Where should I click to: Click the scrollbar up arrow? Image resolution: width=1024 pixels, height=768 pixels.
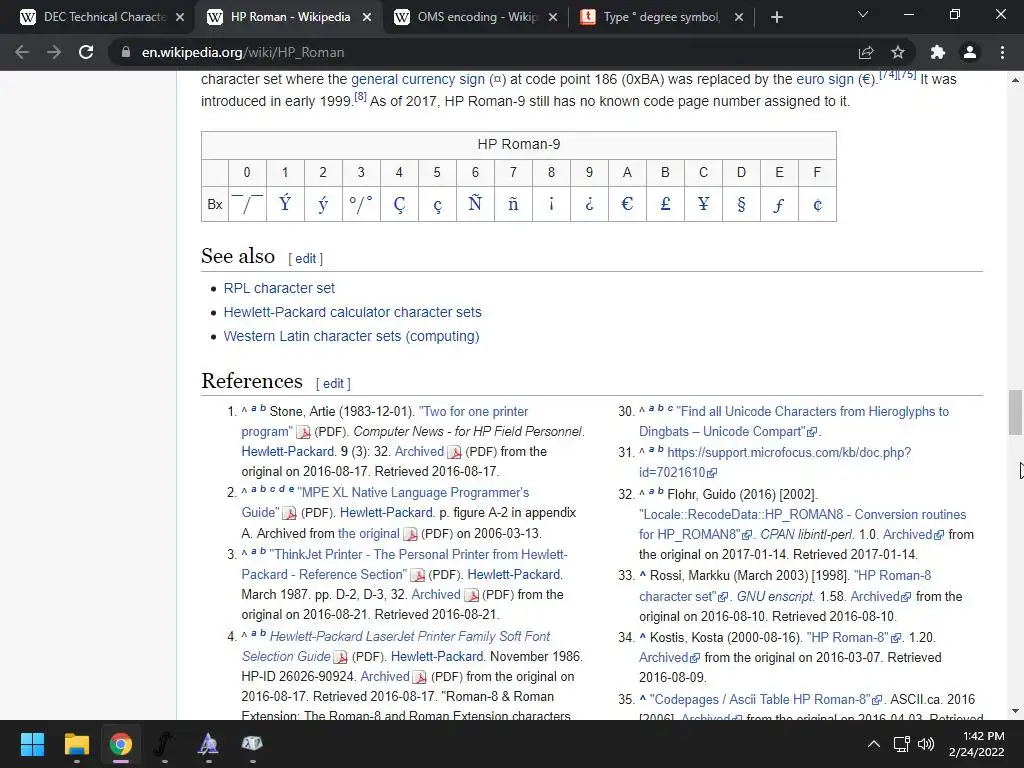click(1015, 80)
